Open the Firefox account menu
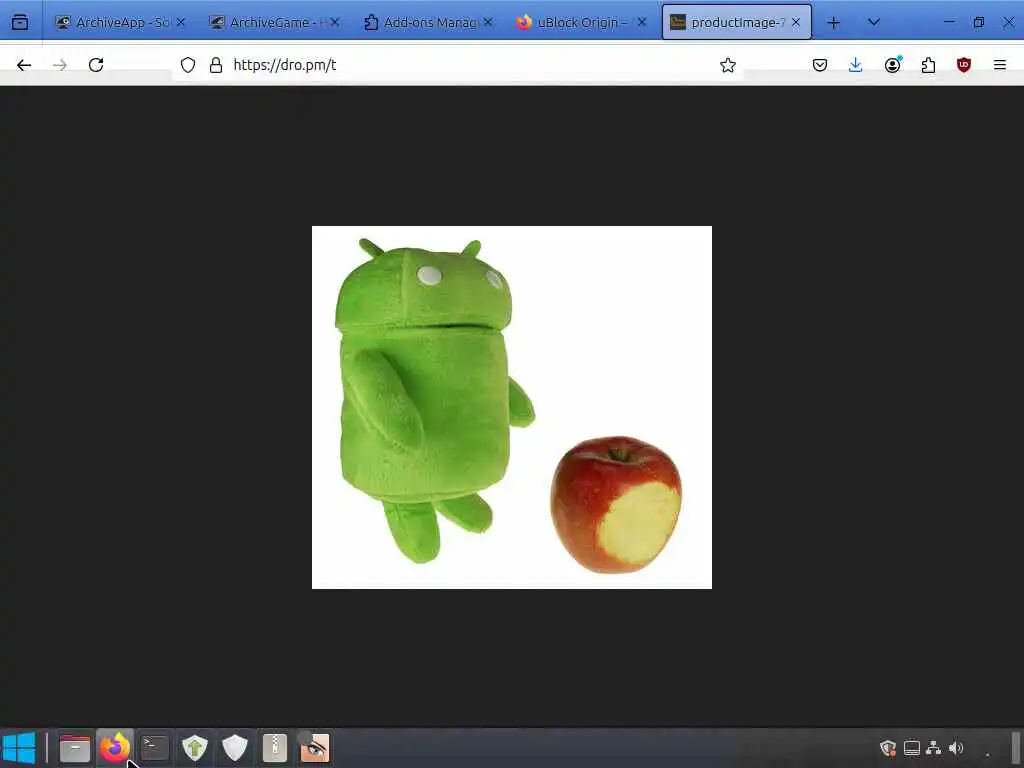 coord(893,65)
